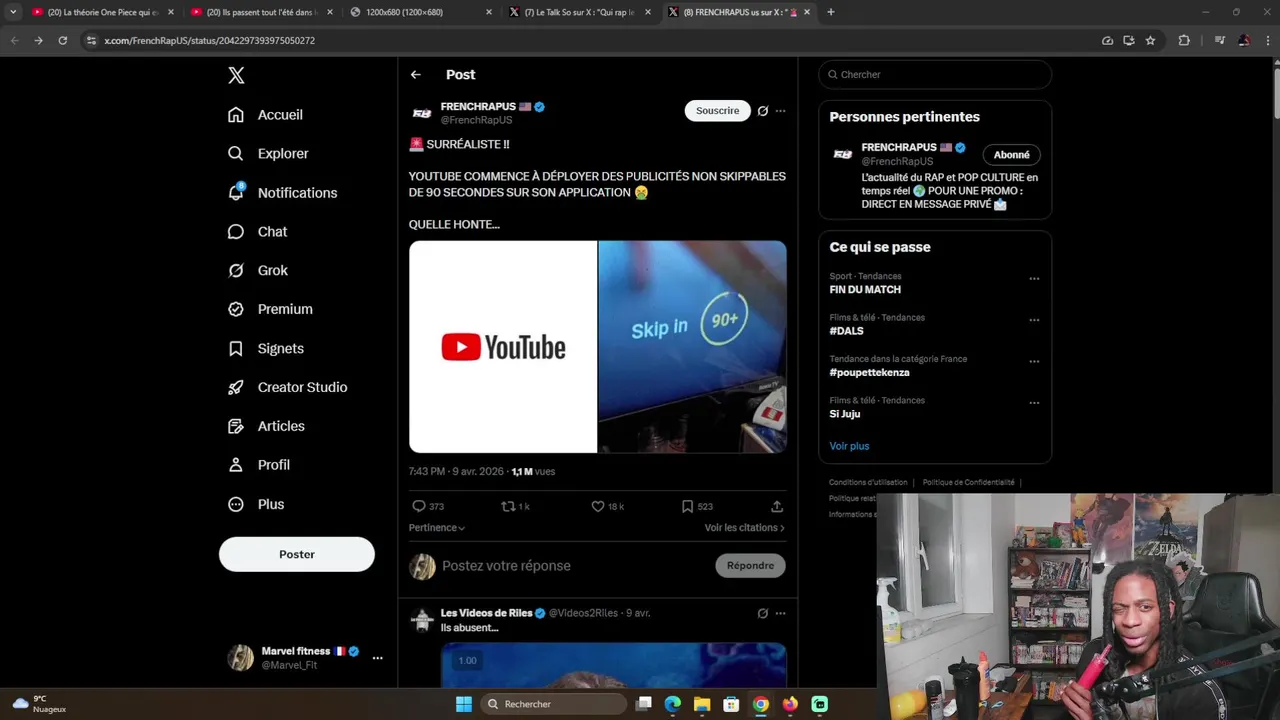
Task: Open Les Videos de Riles profile name
Action: (x=487, y=613)
